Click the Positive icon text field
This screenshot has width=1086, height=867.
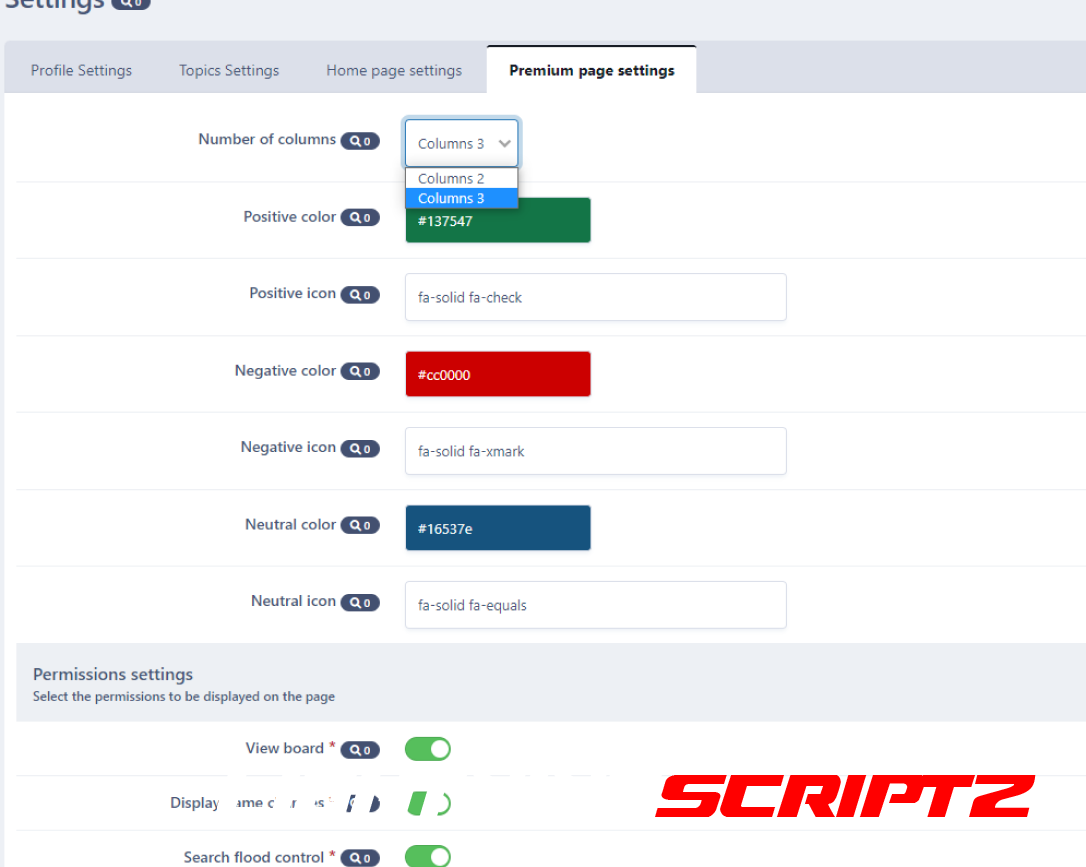pyautogui.click(x=595, y=297)
